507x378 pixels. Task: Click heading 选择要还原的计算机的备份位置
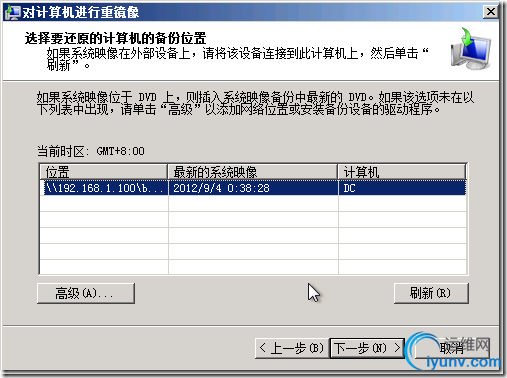coord(115,38)
